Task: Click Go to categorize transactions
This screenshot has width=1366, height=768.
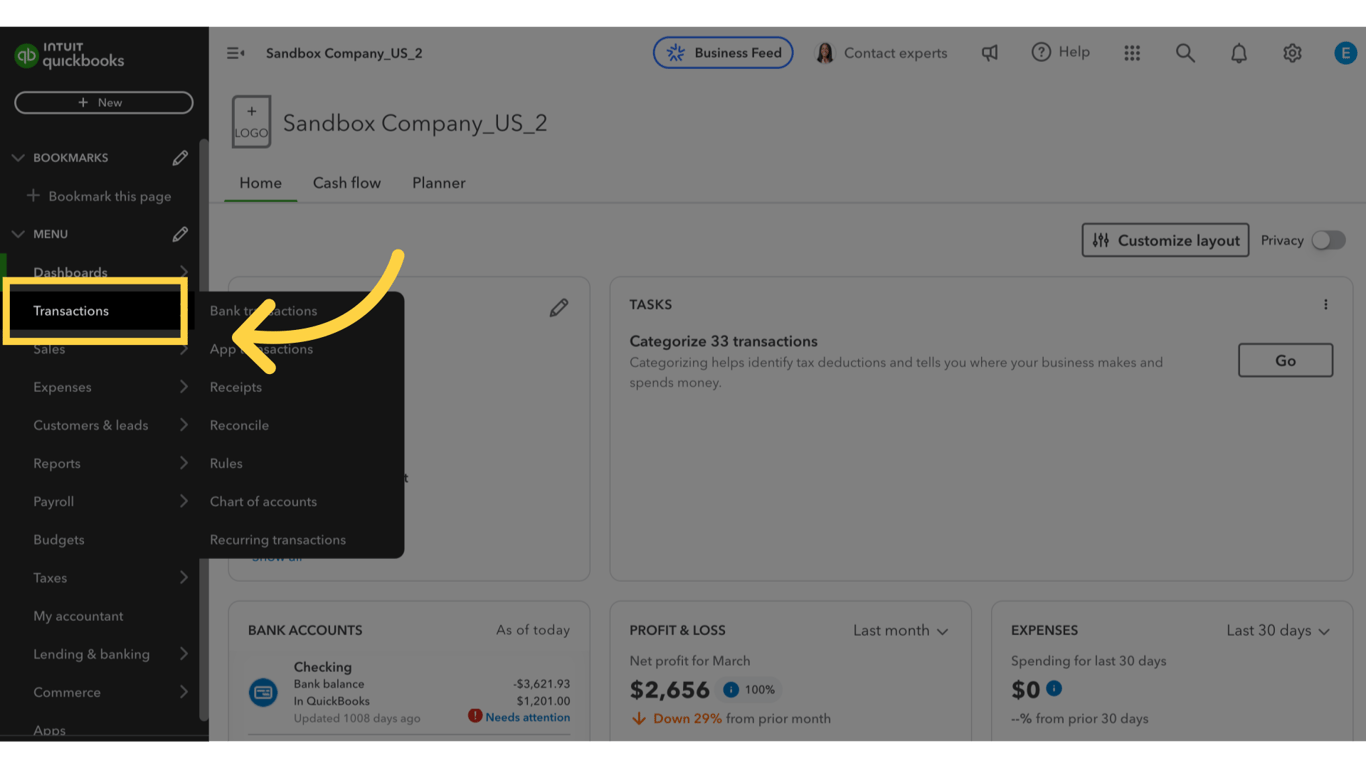Action: pos(1285,361)
